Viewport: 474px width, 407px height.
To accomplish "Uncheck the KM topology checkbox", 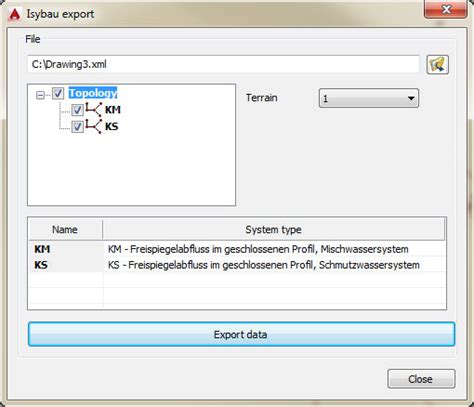I will pos(77,110).
